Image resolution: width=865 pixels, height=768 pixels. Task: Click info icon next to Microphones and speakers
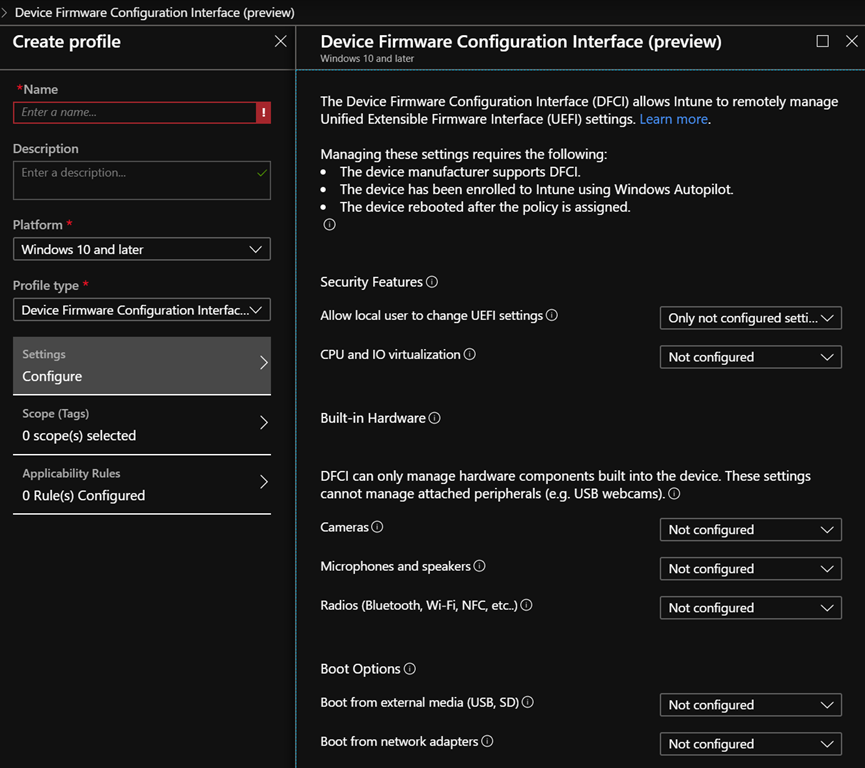point(479,566)
